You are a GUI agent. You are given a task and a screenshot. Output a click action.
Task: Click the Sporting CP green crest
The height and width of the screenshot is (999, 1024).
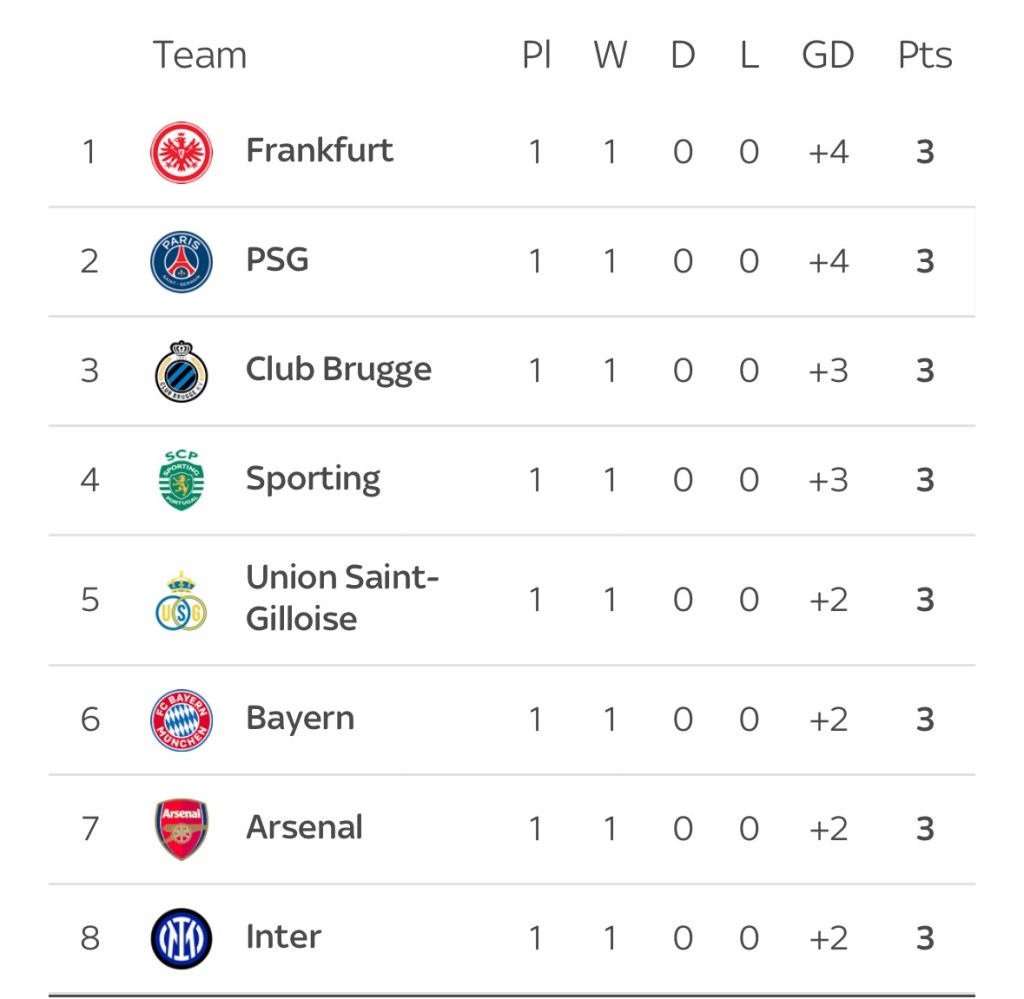pyautogui.click(x=181, y=480)
